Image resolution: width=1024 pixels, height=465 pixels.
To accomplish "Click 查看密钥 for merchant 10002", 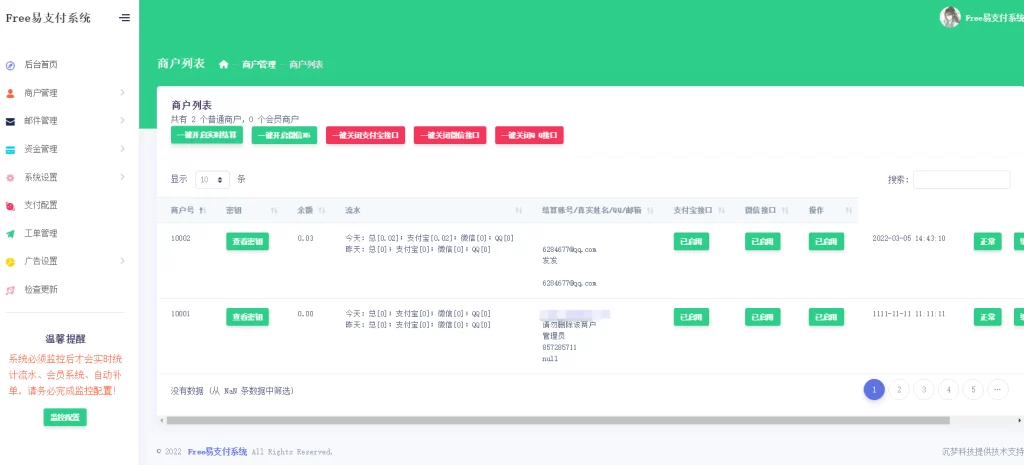I will click(x=248, y=242).
